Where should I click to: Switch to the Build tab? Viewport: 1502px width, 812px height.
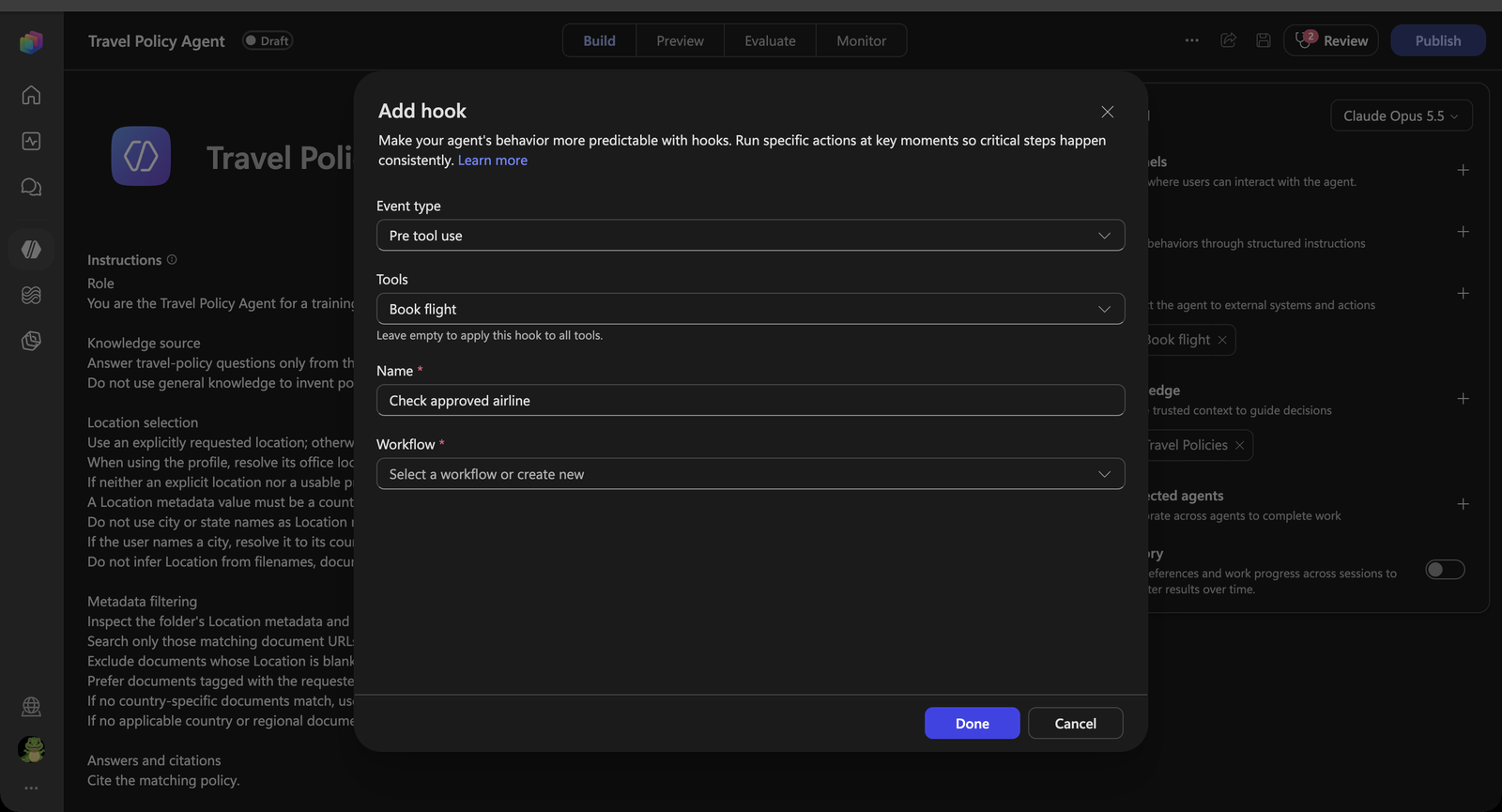pos(599,40)
